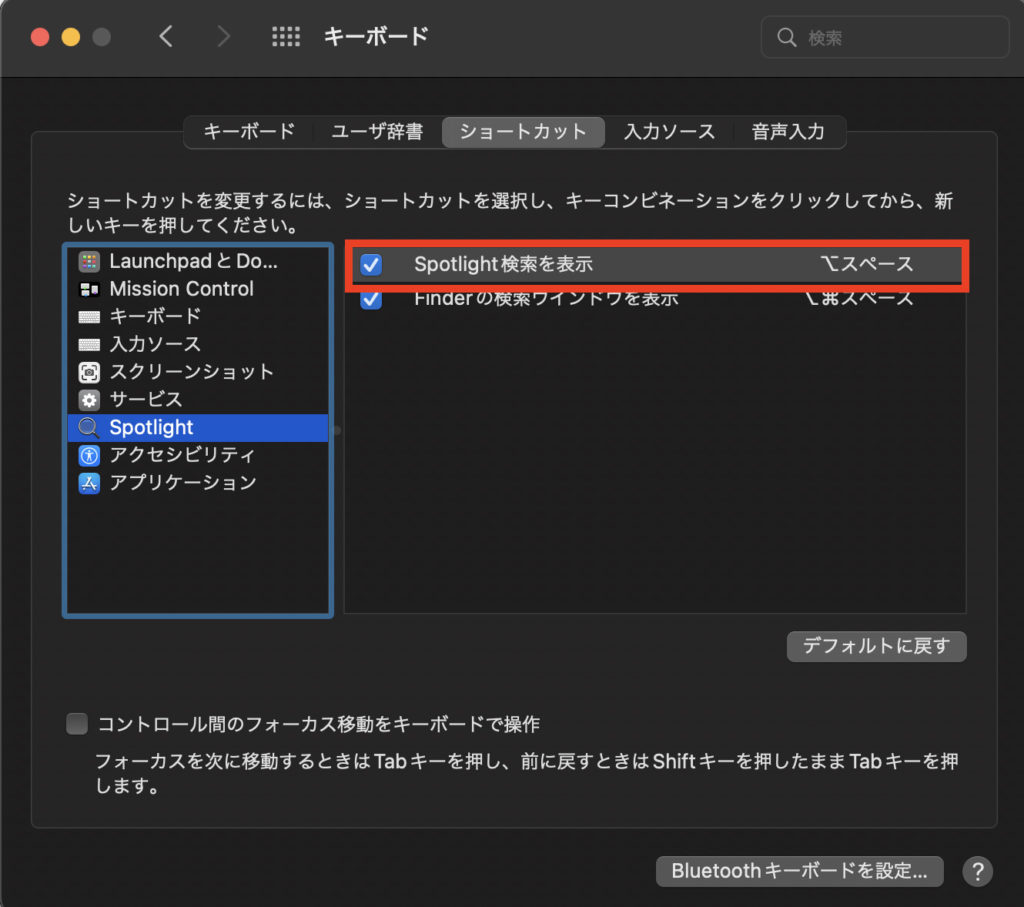Viewport: 1024px width, 907px height.
Task: Select スクリーンショット category row
Action: pos(198,372)
